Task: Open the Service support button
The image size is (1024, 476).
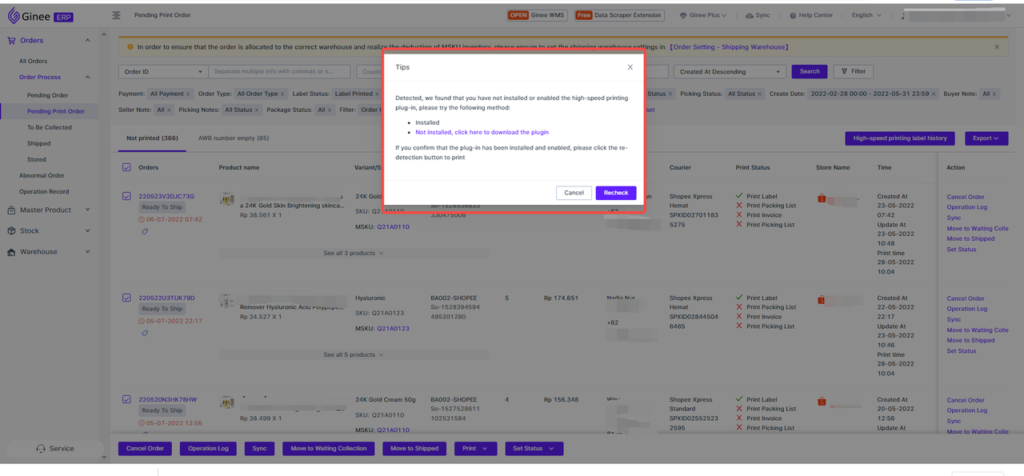Action: [x=55, y=449]
